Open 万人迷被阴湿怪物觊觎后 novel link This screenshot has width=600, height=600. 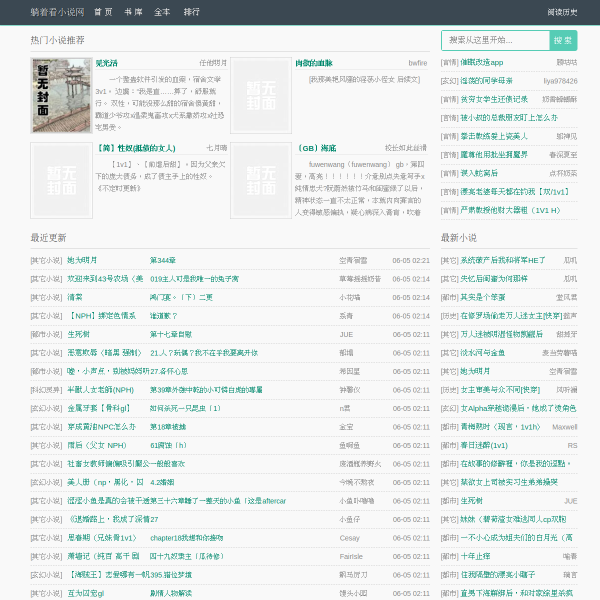(x=502, y=334)
